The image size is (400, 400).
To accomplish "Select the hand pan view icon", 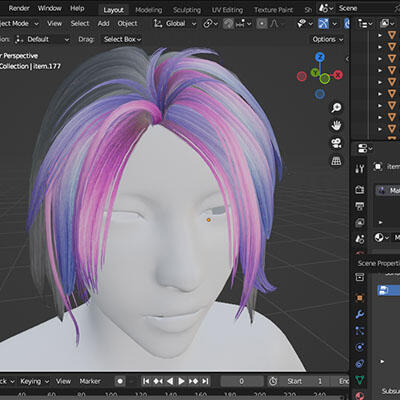I will point(336,125).
